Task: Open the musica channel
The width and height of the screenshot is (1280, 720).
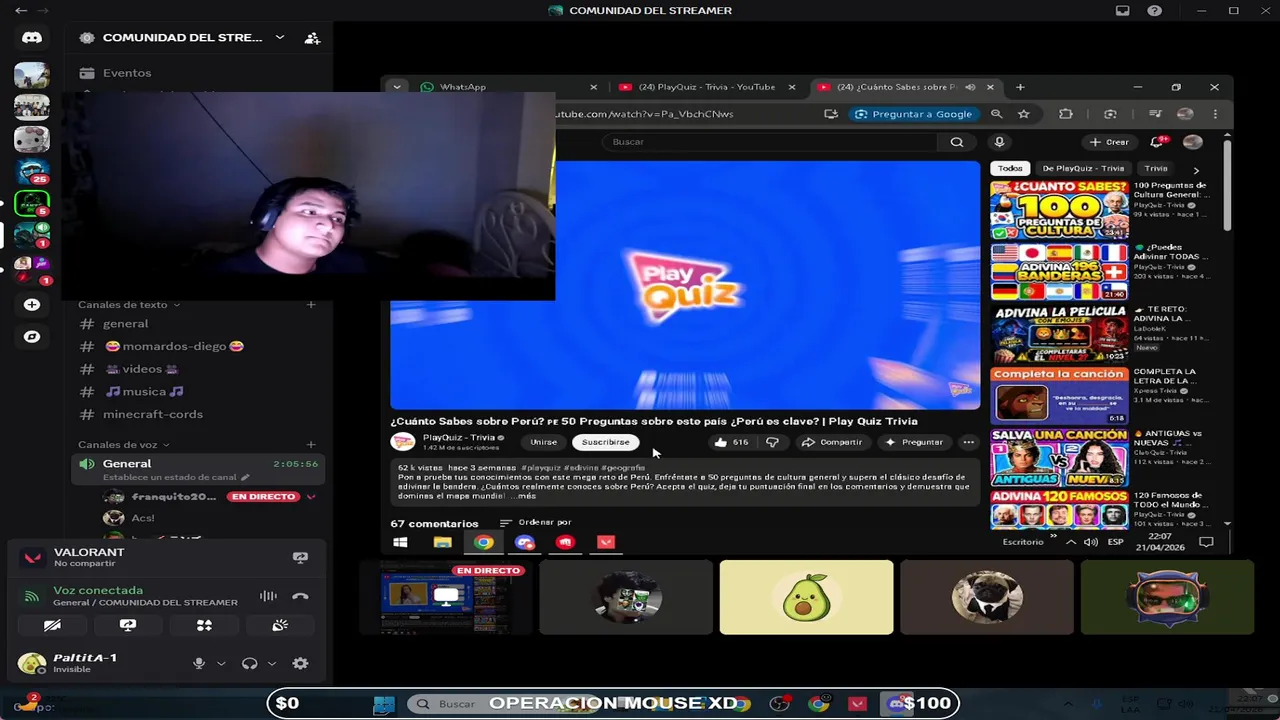Action: (x=144, y=392)
